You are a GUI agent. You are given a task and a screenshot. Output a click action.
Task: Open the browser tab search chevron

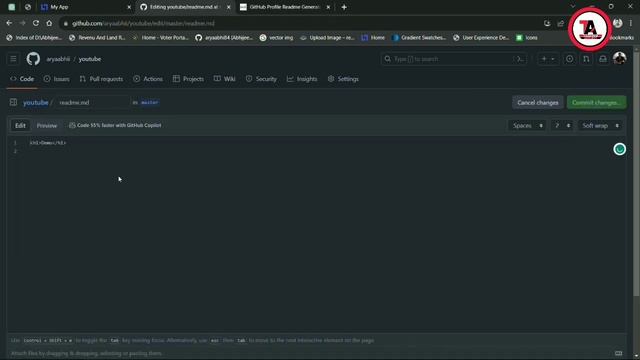click(573, 7)
